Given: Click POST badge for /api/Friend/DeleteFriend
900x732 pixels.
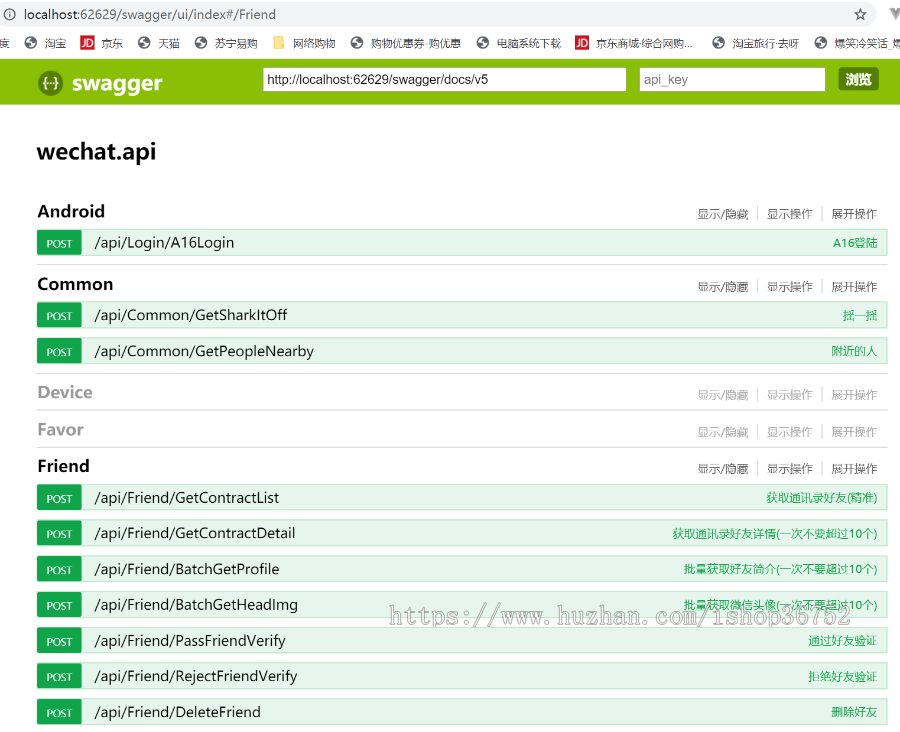Looking at the screenshot, I should [x=59, y=713].
